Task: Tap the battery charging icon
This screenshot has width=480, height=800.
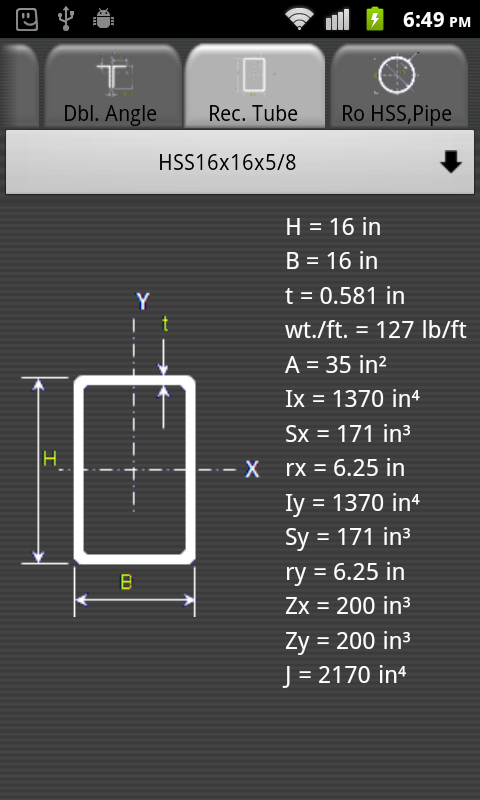Action: [x=375, y=19]
